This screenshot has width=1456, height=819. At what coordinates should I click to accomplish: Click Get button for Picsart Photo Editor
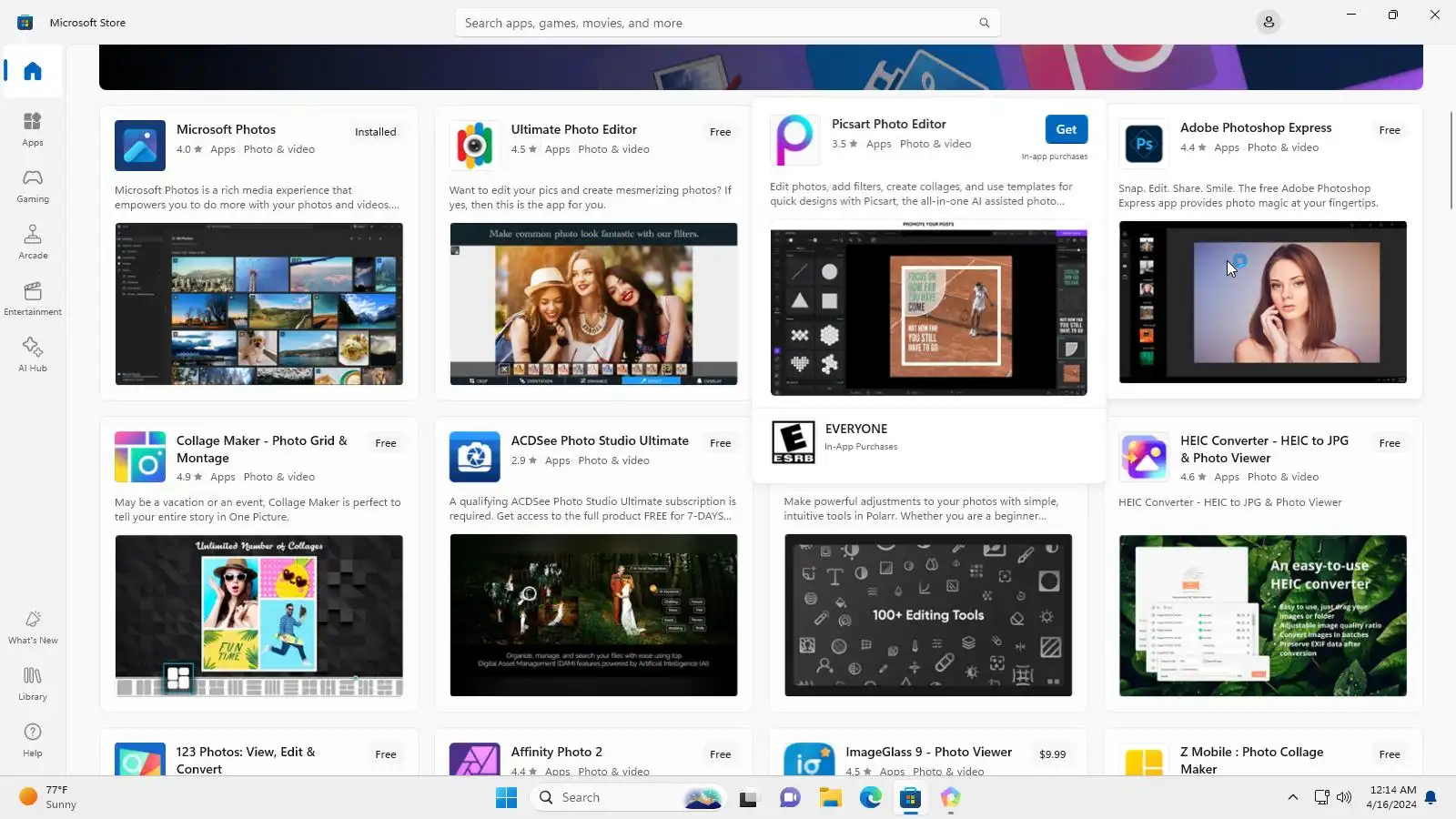1067,129
